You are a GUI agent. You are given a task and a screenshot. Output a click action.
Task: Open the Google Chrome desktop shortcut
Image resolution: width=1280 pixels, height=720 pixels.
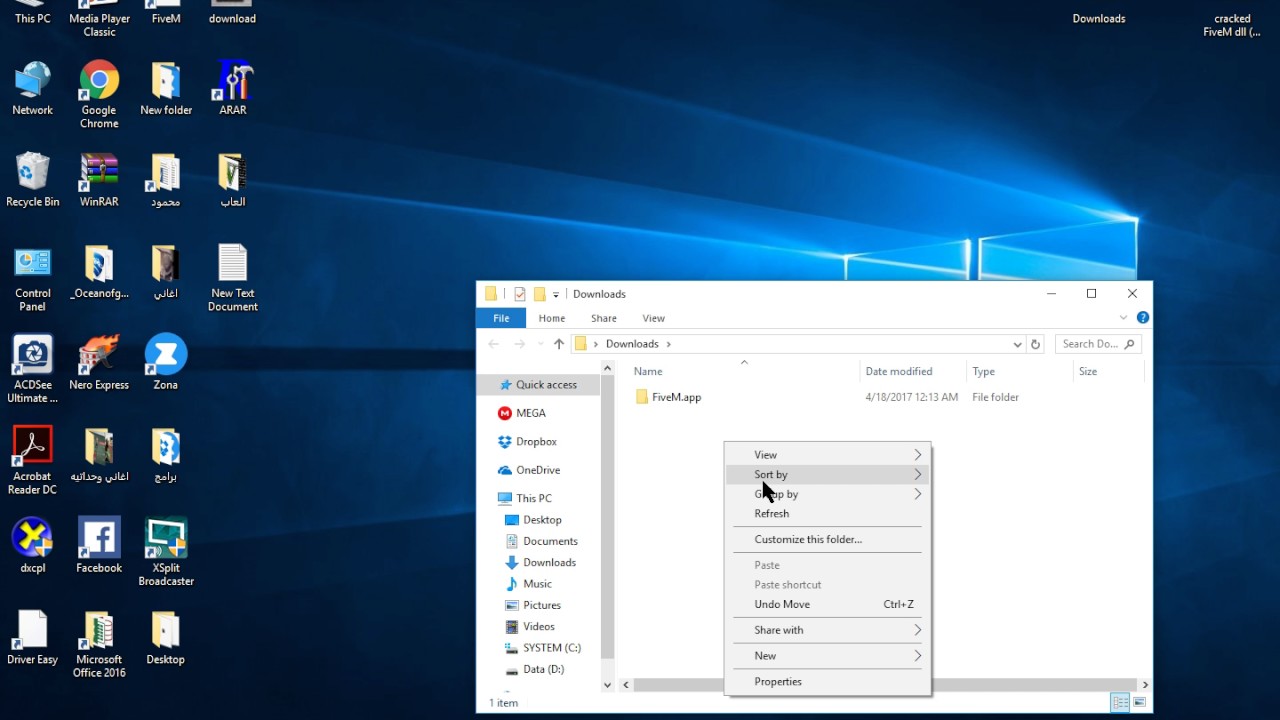tap(99, 94)
